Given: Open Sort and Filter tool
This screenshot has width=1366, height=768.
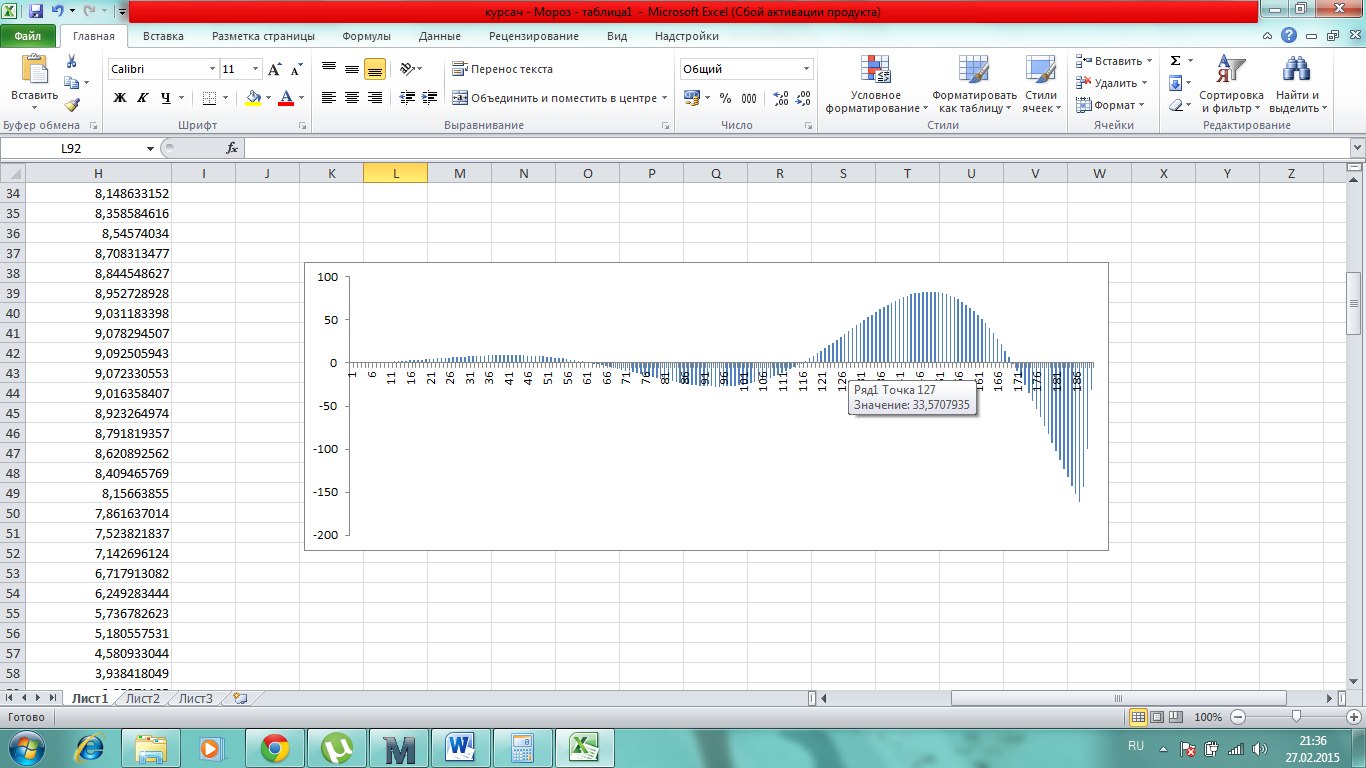Looking at the screenshot, I should [x=1231, y=85].
